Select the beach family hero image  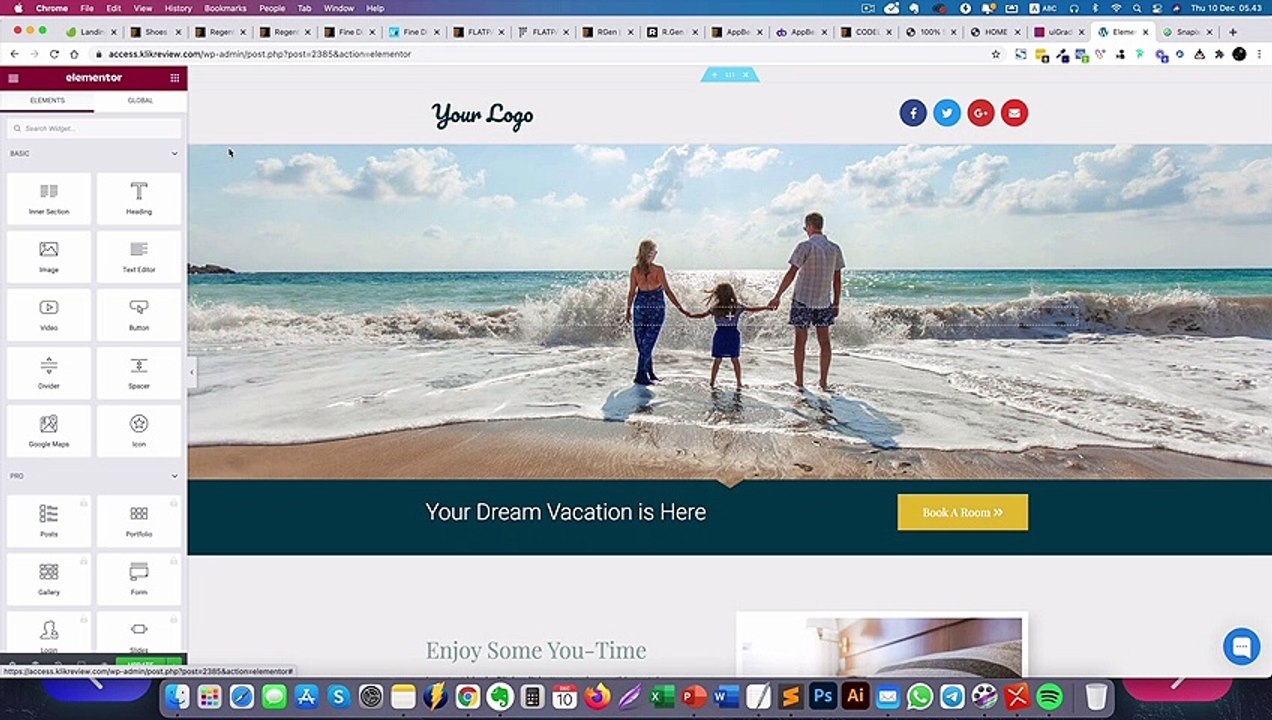[729, 311]
